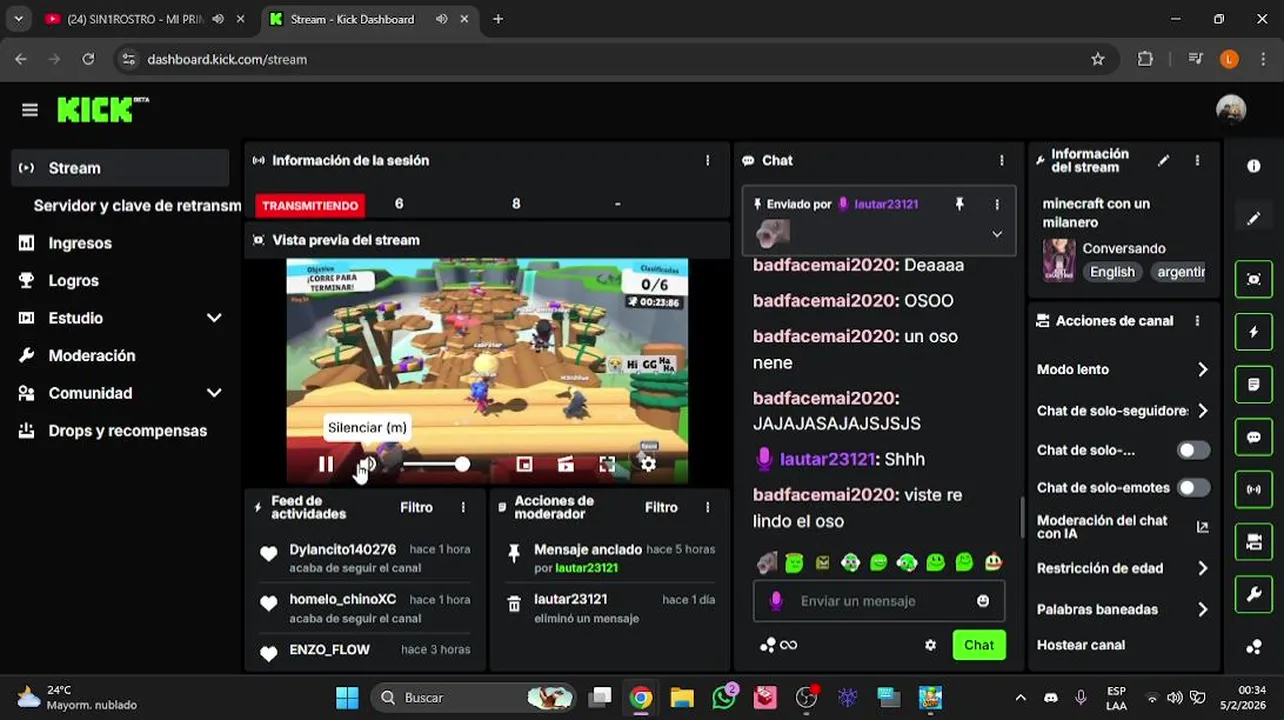Open Información de la sesión options menu
Viewport: 1284px width, 720px height.
(708, 160)
